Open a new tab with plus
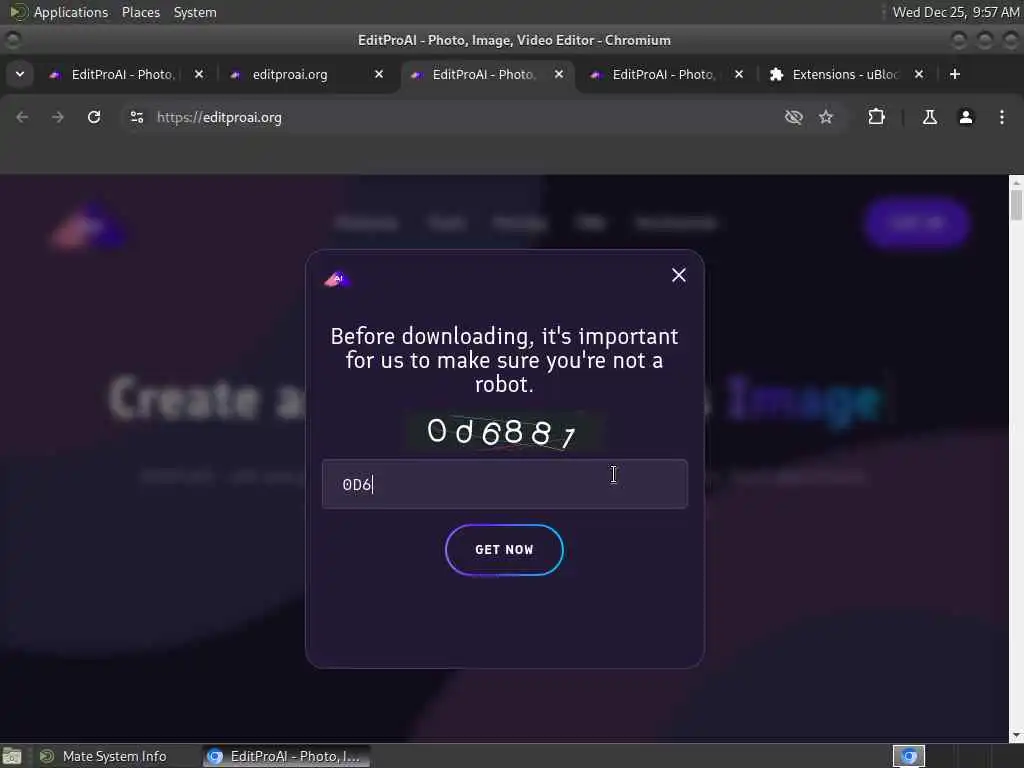 [x=955, y=74]
